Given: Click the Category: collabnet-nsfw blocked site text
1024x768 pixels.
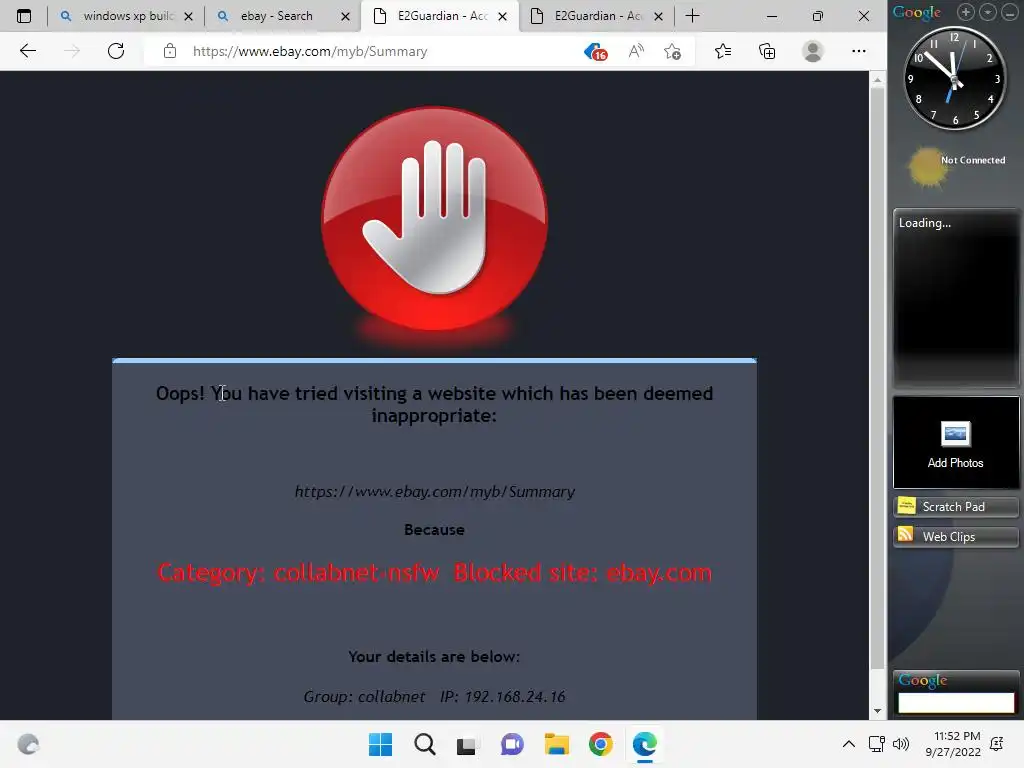Looking at the screenshot, I should point(434,573).
